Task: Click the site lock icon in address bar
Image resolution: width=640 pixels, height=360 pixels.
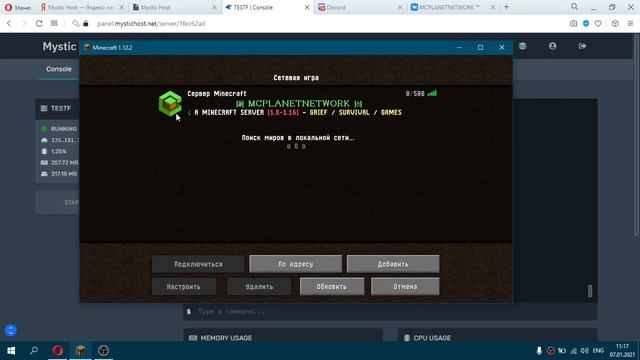Action: [86, 24]
